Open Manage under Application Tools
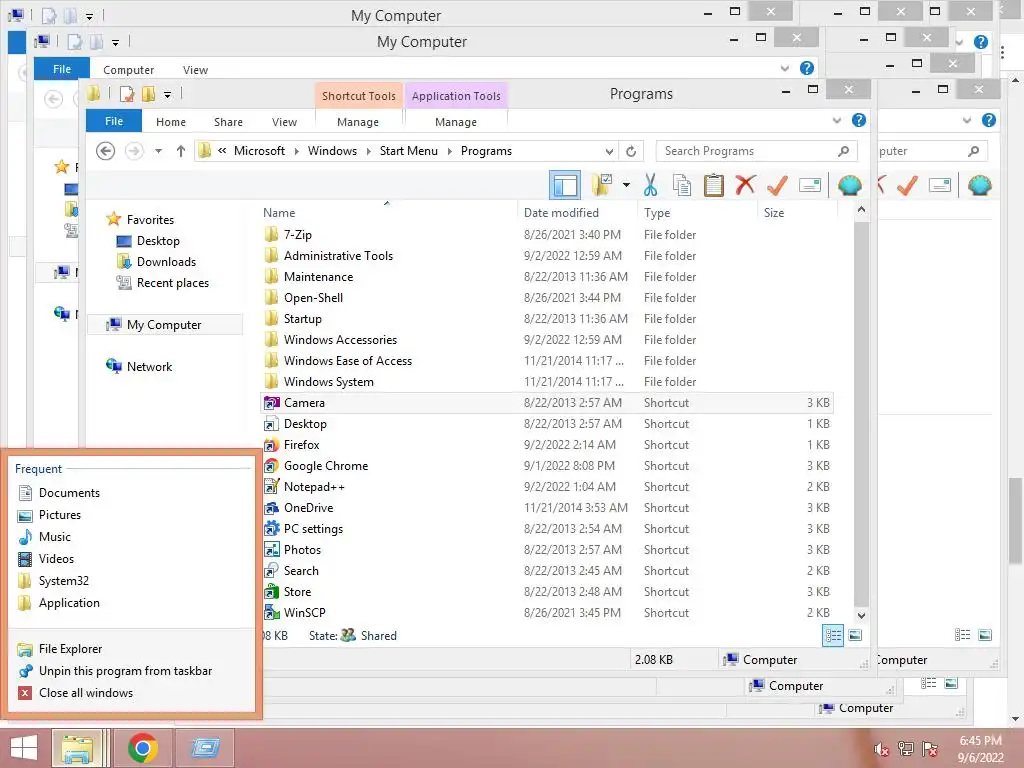 456,122
